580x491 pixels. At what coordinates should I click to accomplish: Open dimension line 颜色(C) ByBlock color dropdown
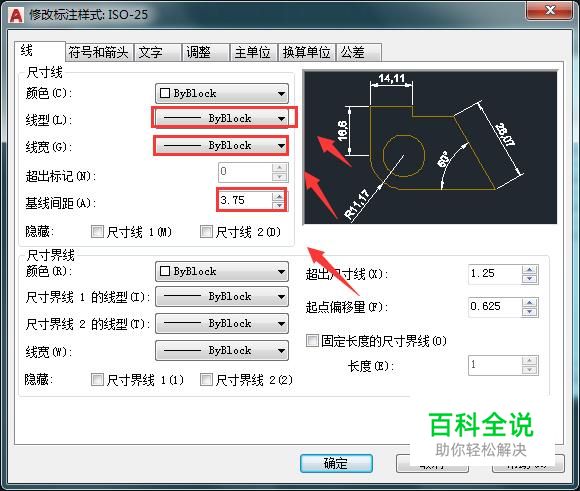[x=222, y=93]
